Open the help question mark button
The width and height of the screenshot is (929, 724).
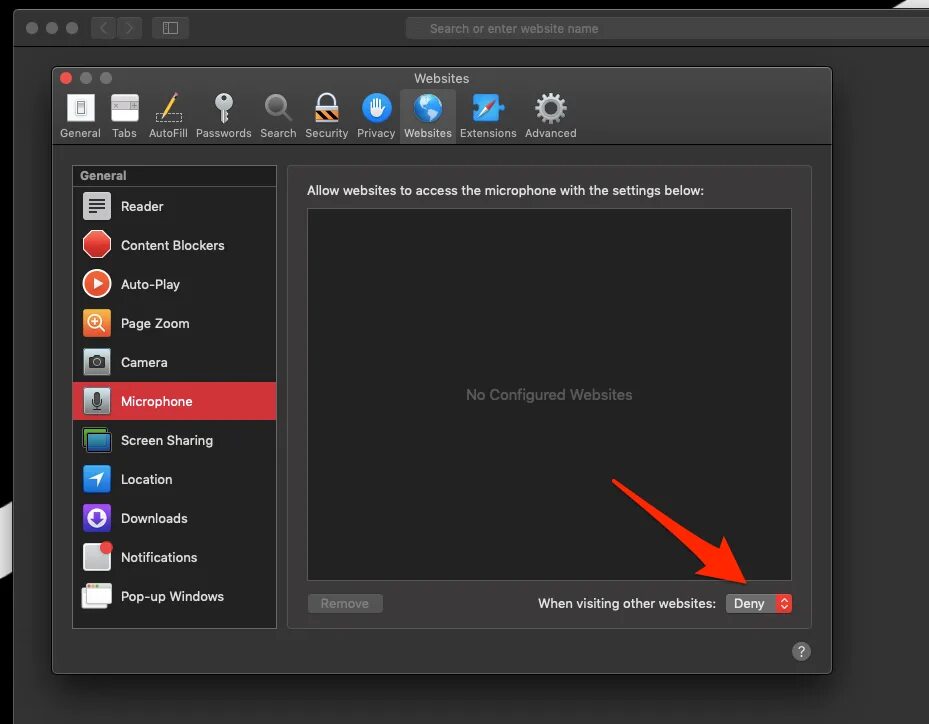coord(801,651)
